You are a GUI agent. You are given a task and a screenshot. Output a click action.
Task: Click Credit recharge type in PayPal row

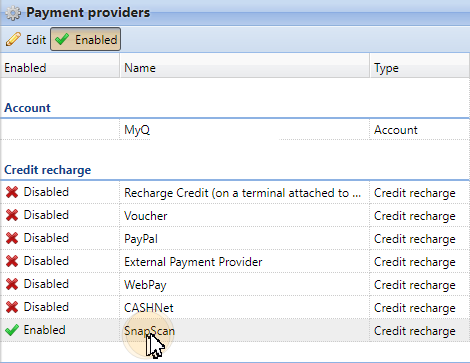pos(415,239)
